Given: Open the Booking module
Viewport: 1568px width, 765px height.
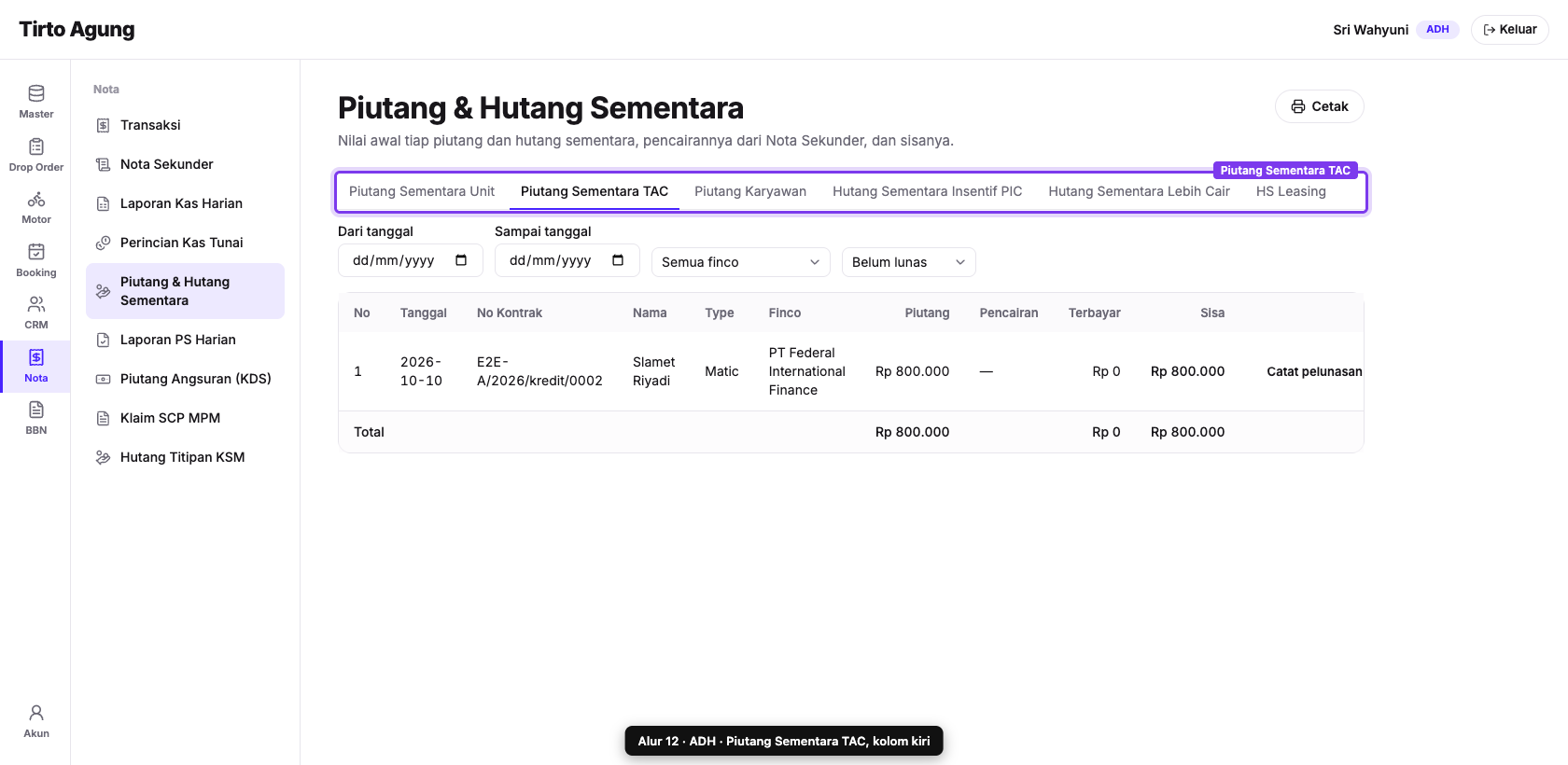Looking at the screenshot, I should (35, 260).
